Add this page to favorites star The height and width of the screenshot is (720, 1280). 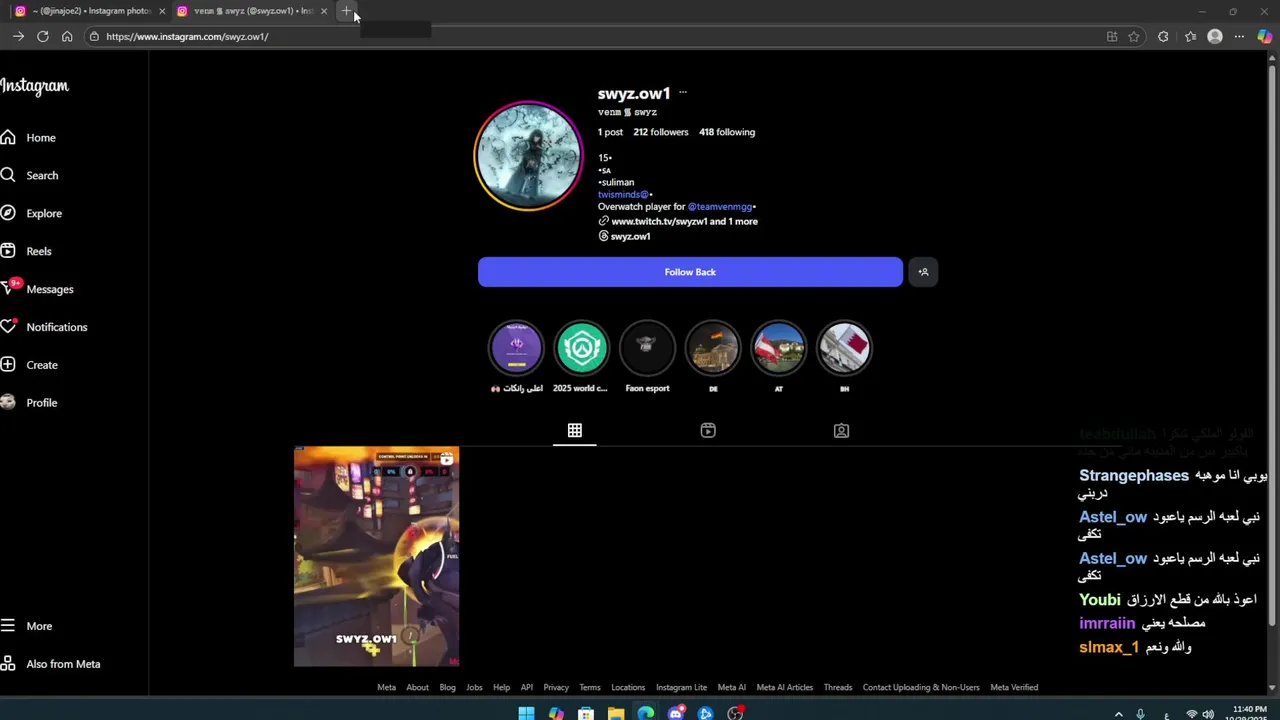(x=1134, y=37)
